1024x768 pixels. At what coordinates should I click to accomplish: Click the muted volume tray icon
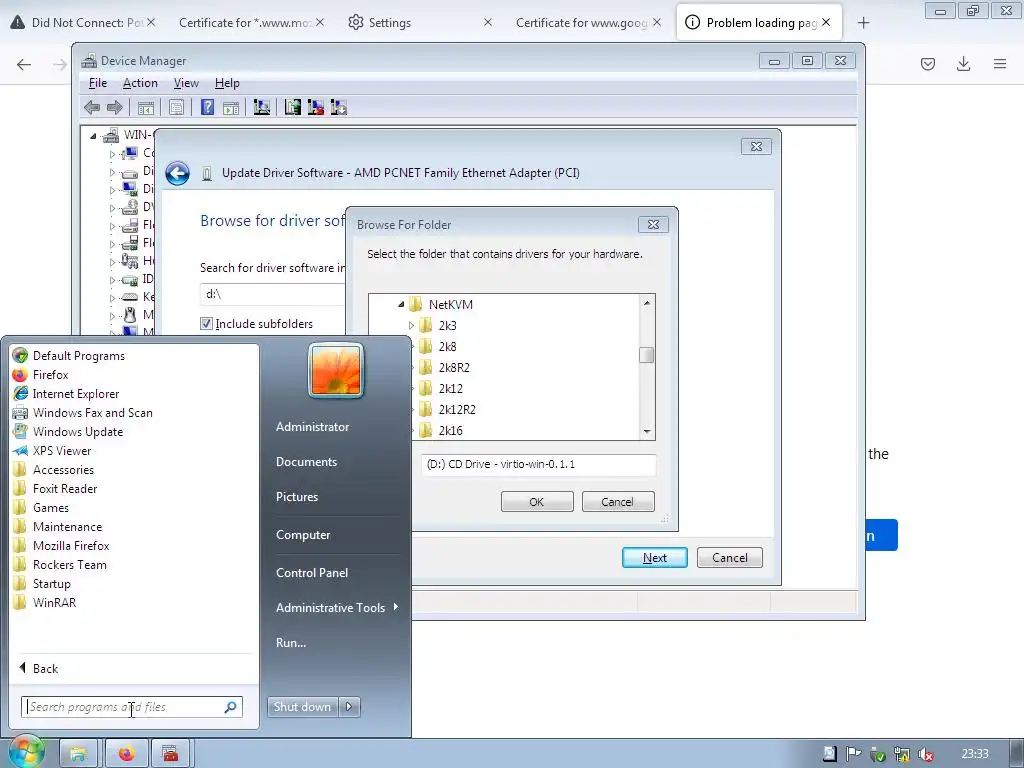(x=925, y=754)
